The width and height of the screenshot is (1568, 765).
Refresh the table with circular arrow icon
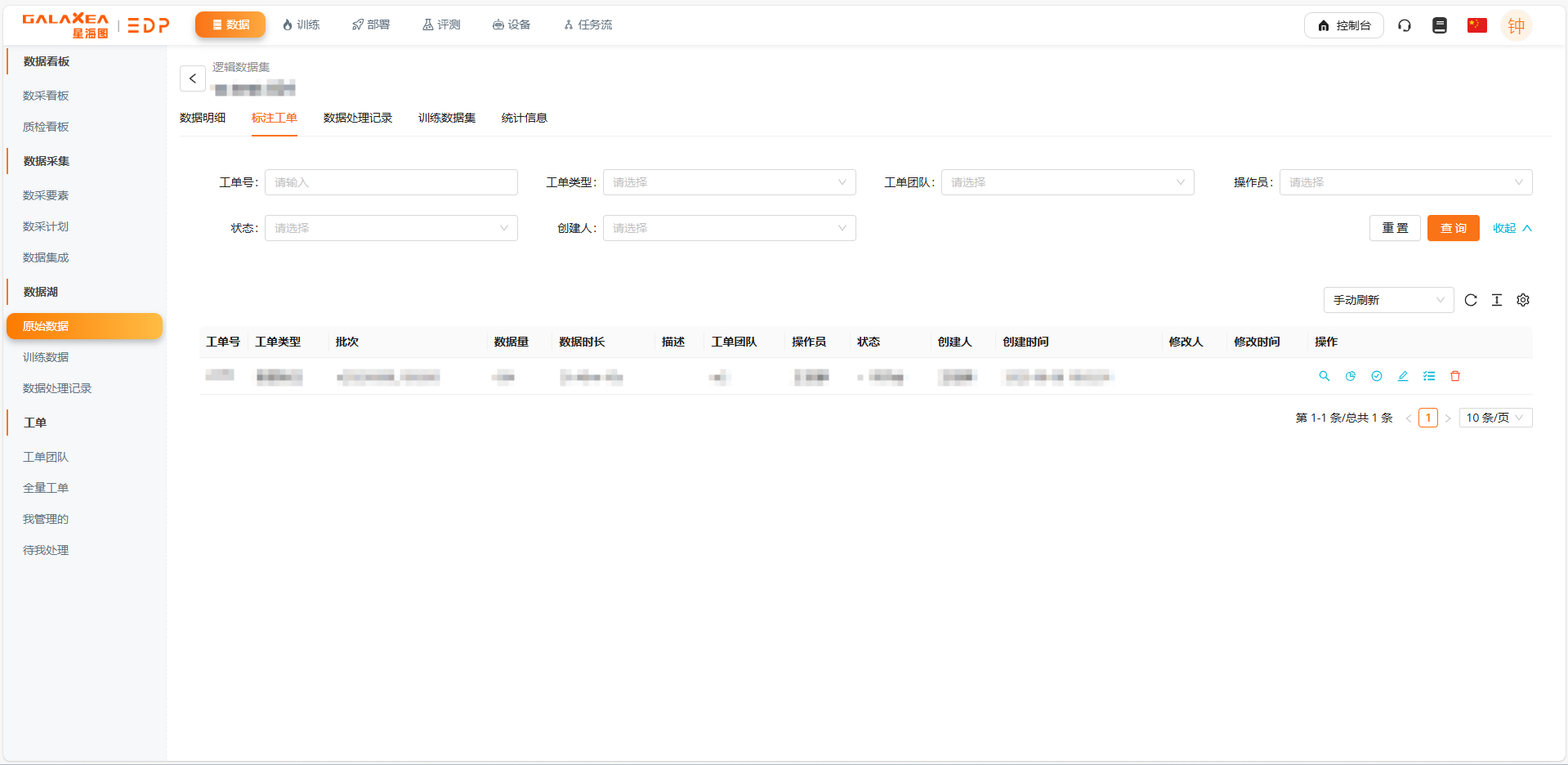[x=1471, y=300]
